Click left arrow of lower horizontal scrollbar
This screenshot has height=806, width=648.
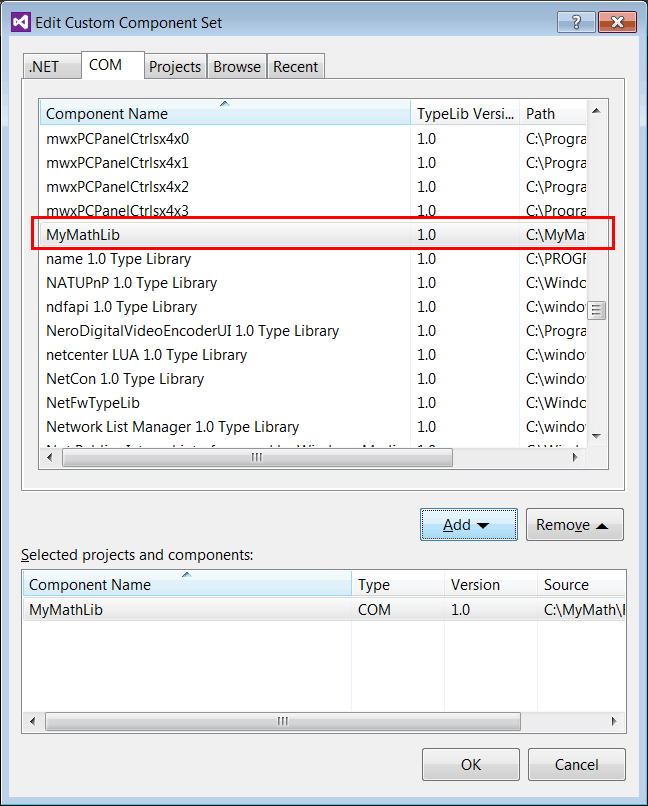pyautogui.click(x=33, y=721)
